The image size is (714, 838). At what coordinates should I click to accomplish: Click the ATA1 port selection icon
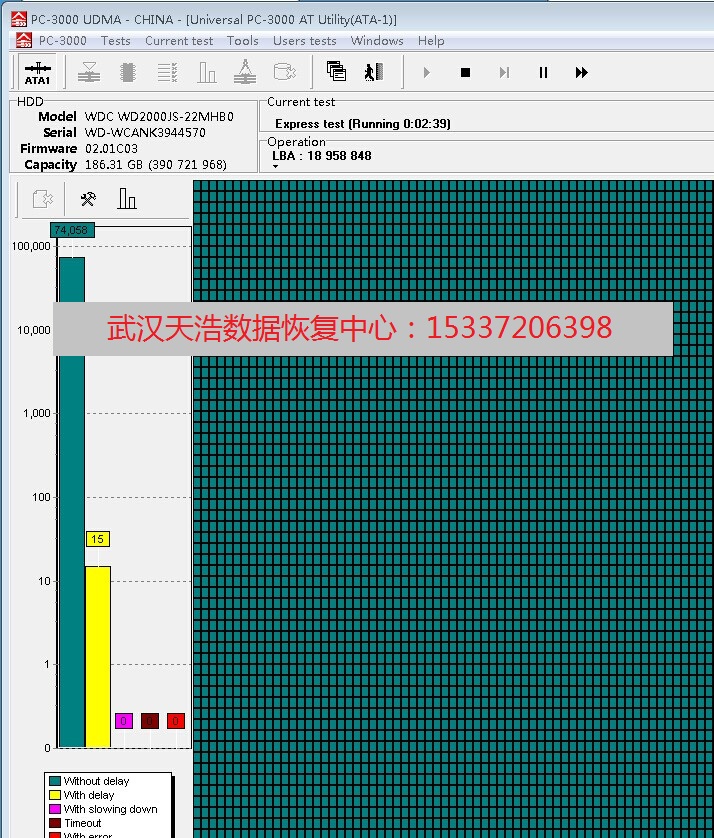point(37,73)
